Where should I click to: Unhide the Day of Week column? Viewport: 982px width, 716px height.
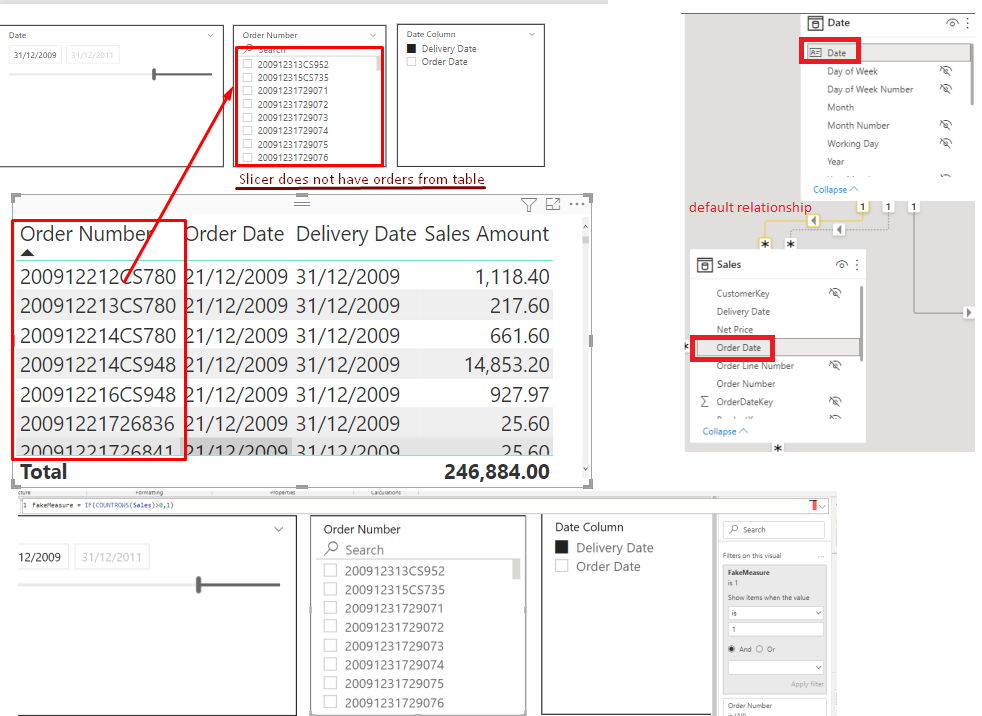946,71
